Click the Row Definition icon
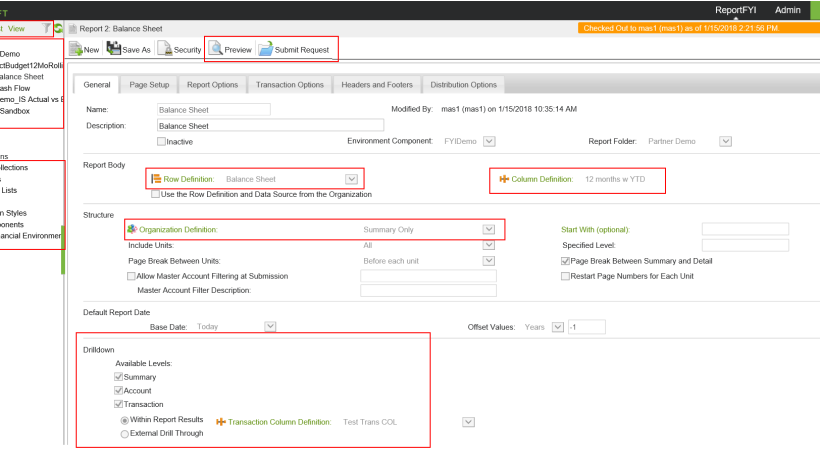The height and width of the screenshot is (461, 820). (x=156, y=179)
